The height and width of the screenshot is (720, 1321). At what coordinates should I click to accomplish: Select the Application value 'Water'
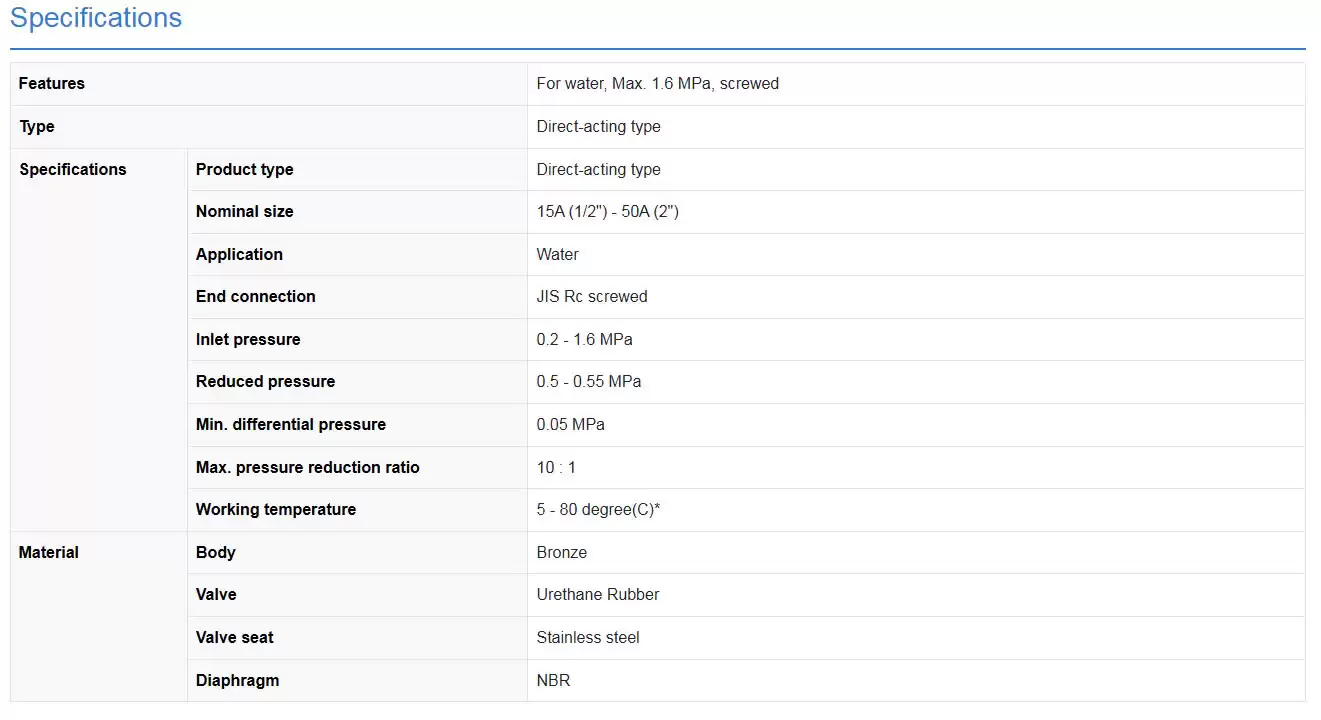point(558,255)
